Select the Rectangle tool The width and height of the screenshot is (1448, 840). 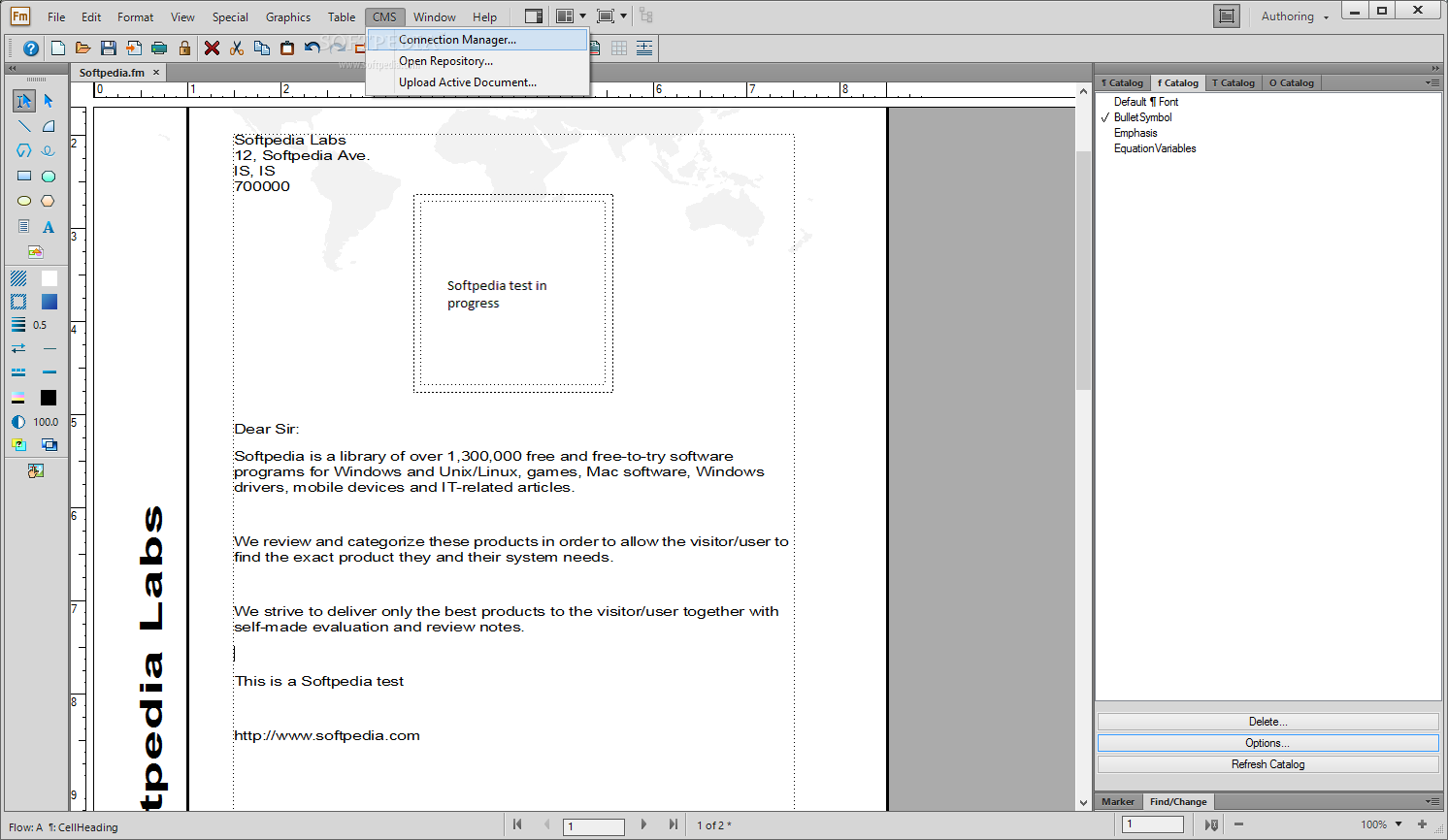pos(24,177)
